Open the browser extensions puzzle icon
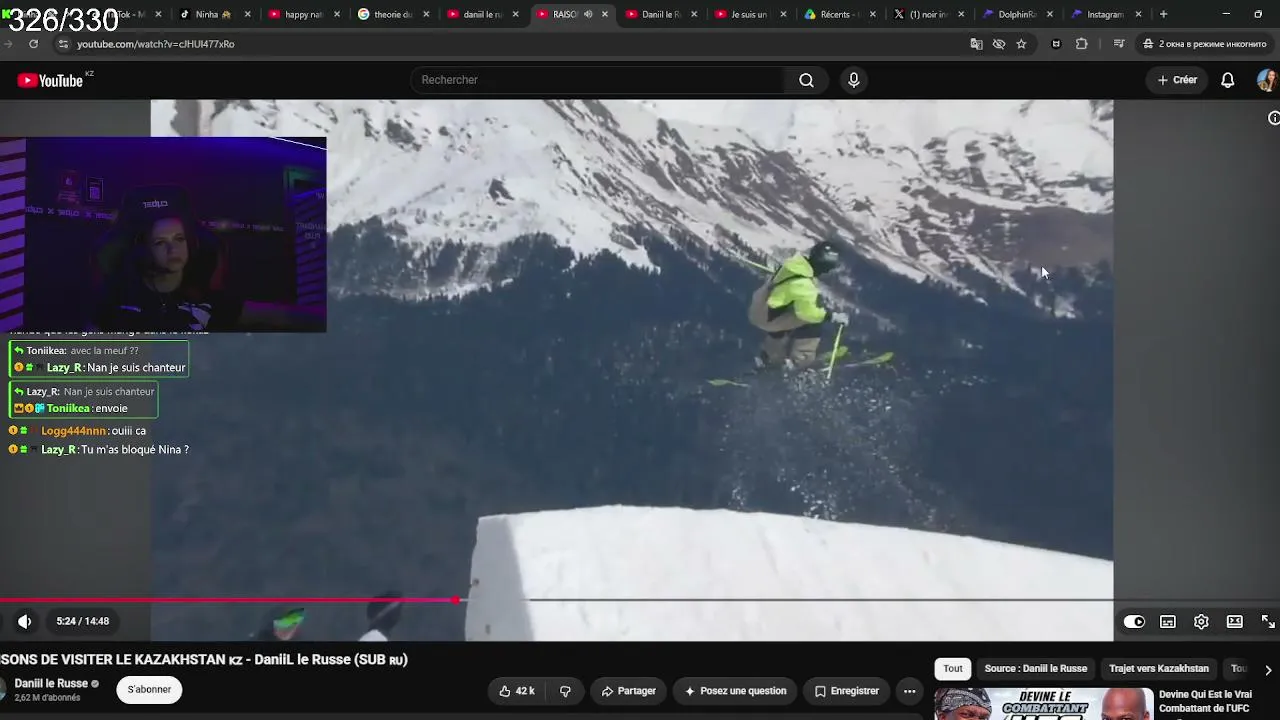Screen dimensions: 1280x720 (1081, 44)
